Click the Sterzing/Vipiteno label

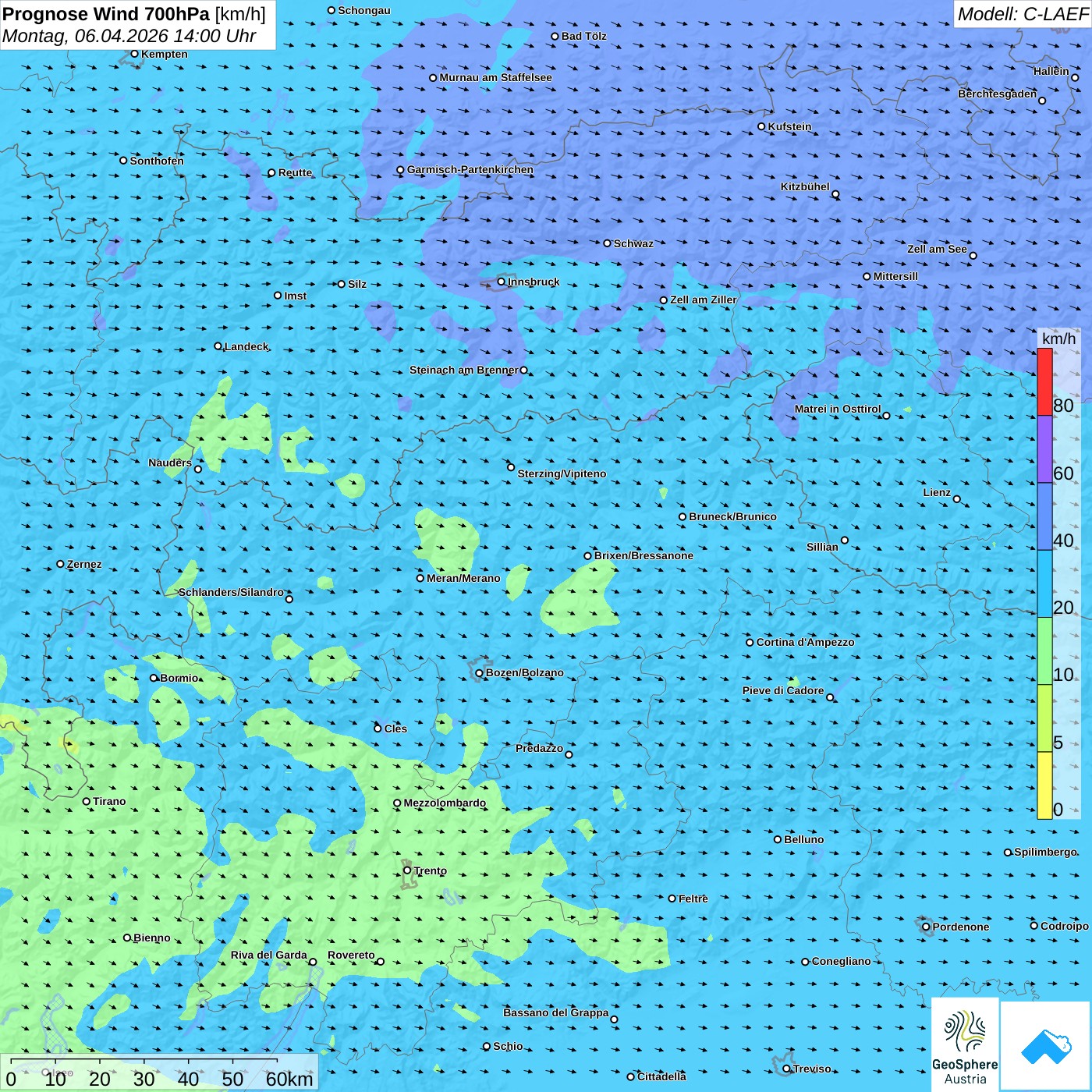[562, 473]
